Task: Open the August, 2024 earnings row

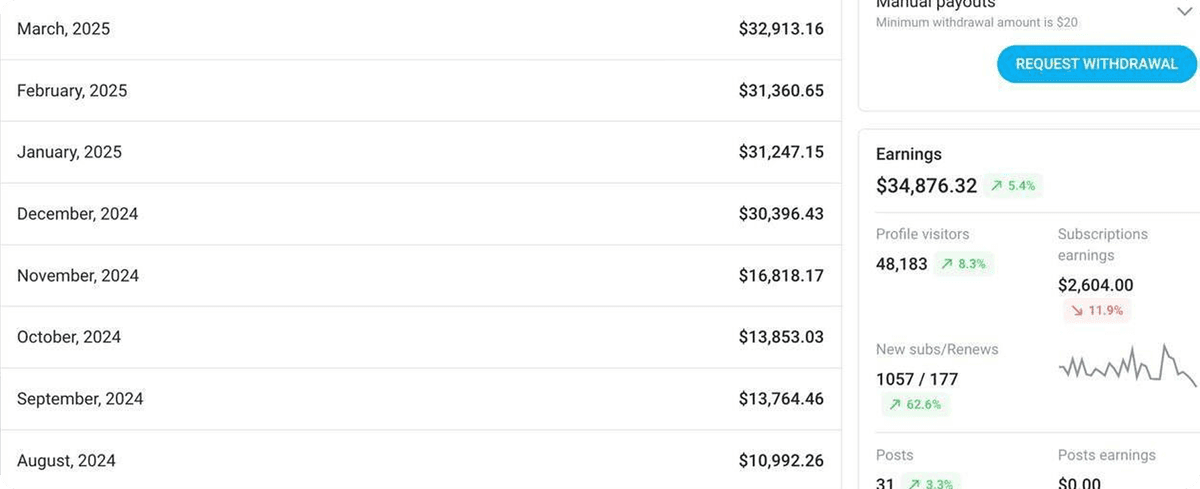Action: click(420, 461)
